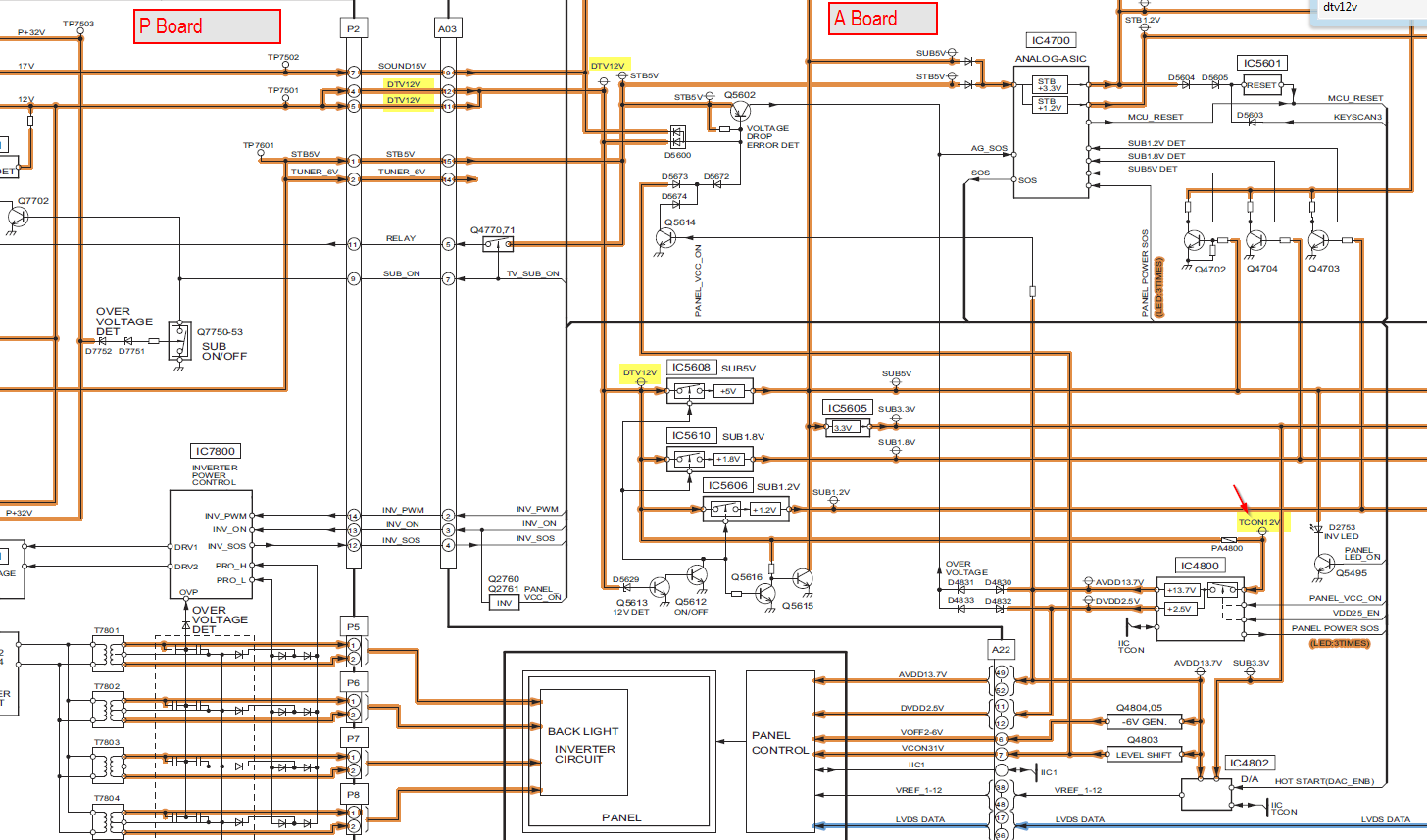
Task: Select the D5600 diode label
Action: [677, 155]
